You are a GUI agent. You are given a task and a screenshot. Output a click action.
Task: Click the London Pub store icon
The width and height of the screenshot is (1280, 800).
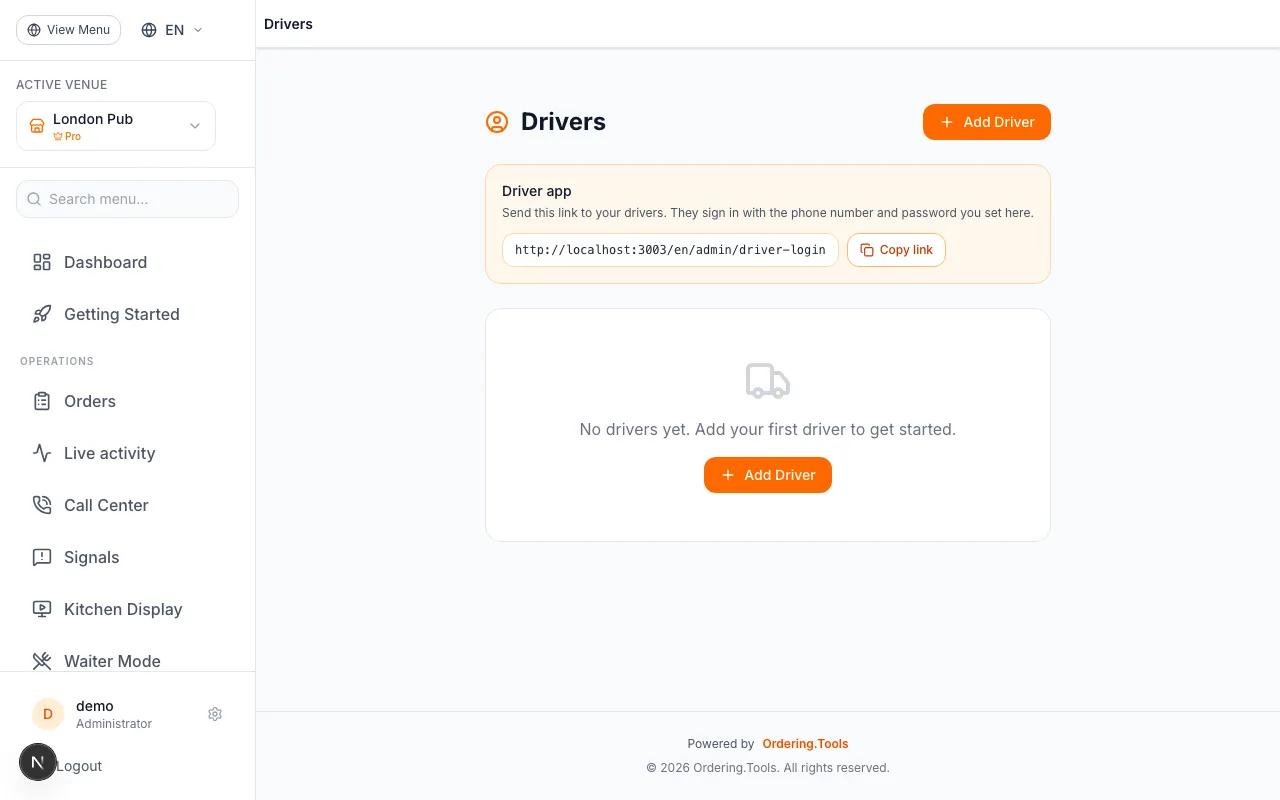37,126
